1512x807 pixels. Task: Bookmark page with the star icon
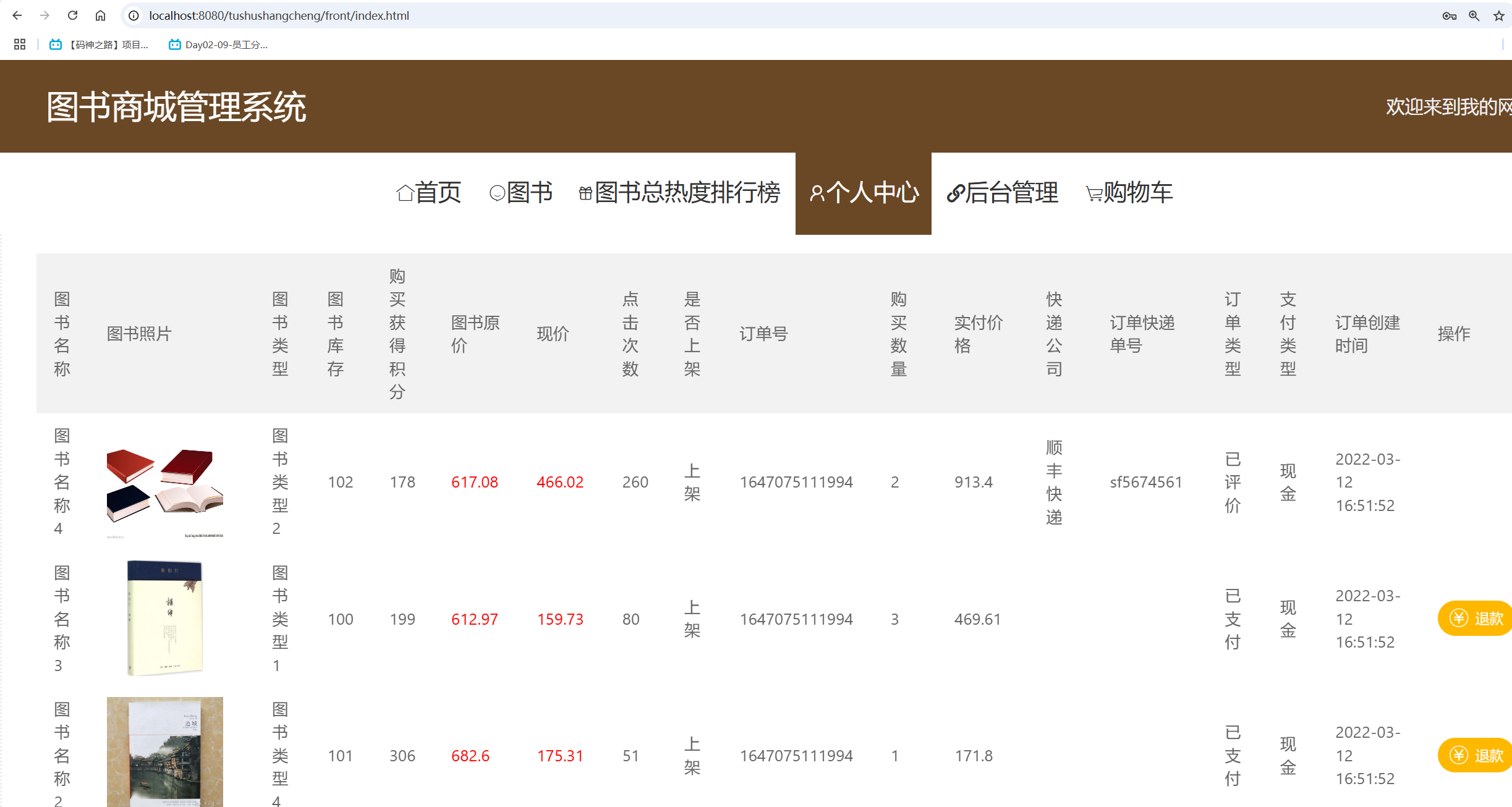pos(1498,16)
